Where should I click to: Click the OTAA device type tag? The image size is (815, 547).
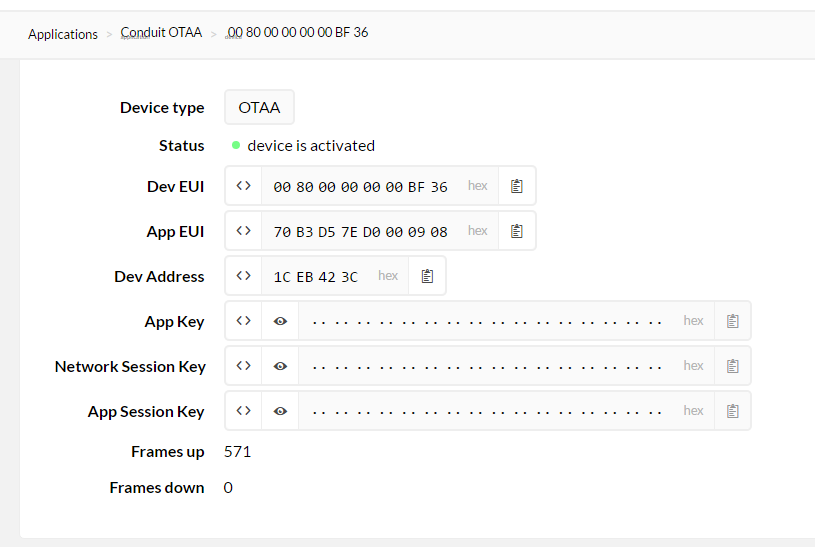(x=259, y=108)
